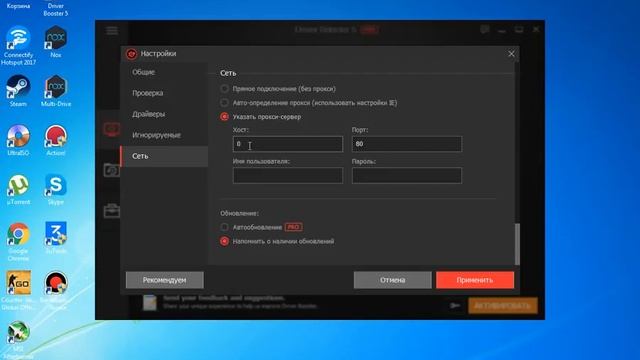Viewport: 640px width, 360px height.
Task: Click the feedback note icon in Driver Booster footer
Action: click(150, 302)
